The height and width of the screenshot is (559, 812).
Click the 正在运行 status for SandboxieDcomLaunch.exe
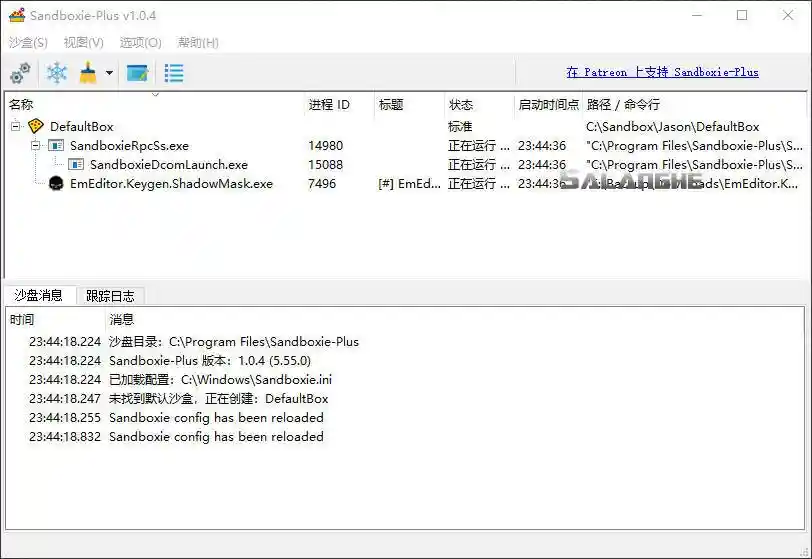click(479, 165)
